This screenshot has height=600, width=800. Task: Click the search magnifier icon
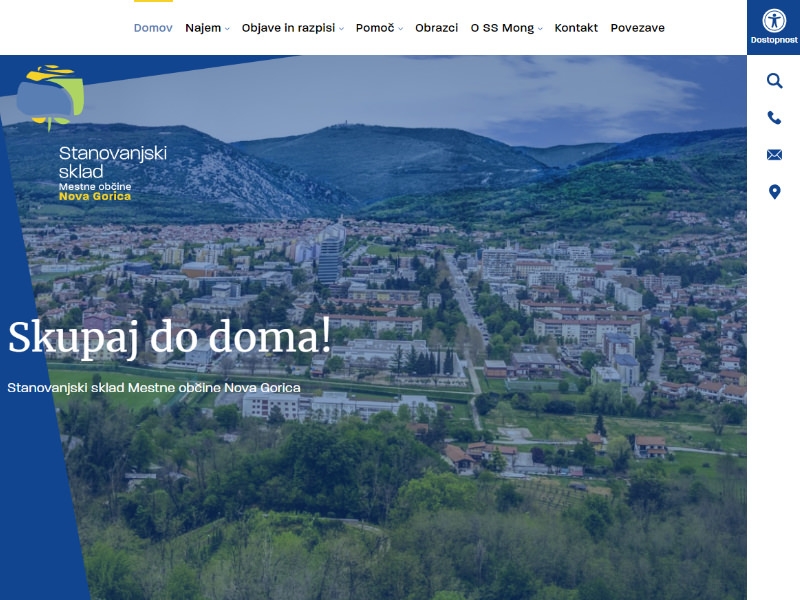[774, 81]
